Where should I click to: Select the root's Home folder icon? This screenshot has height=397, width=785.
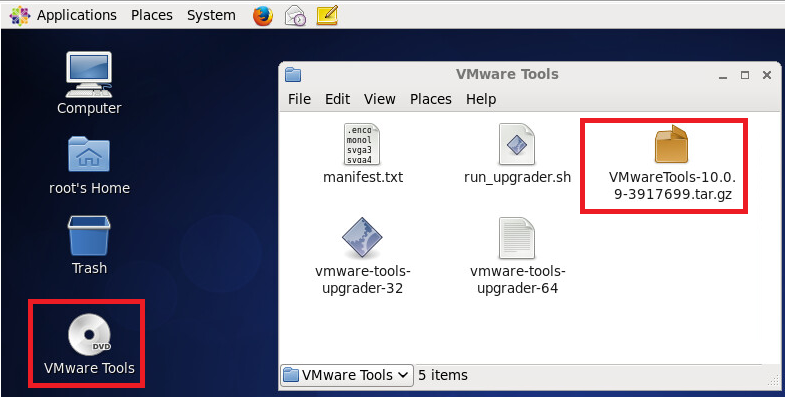(x=89, y=154)
